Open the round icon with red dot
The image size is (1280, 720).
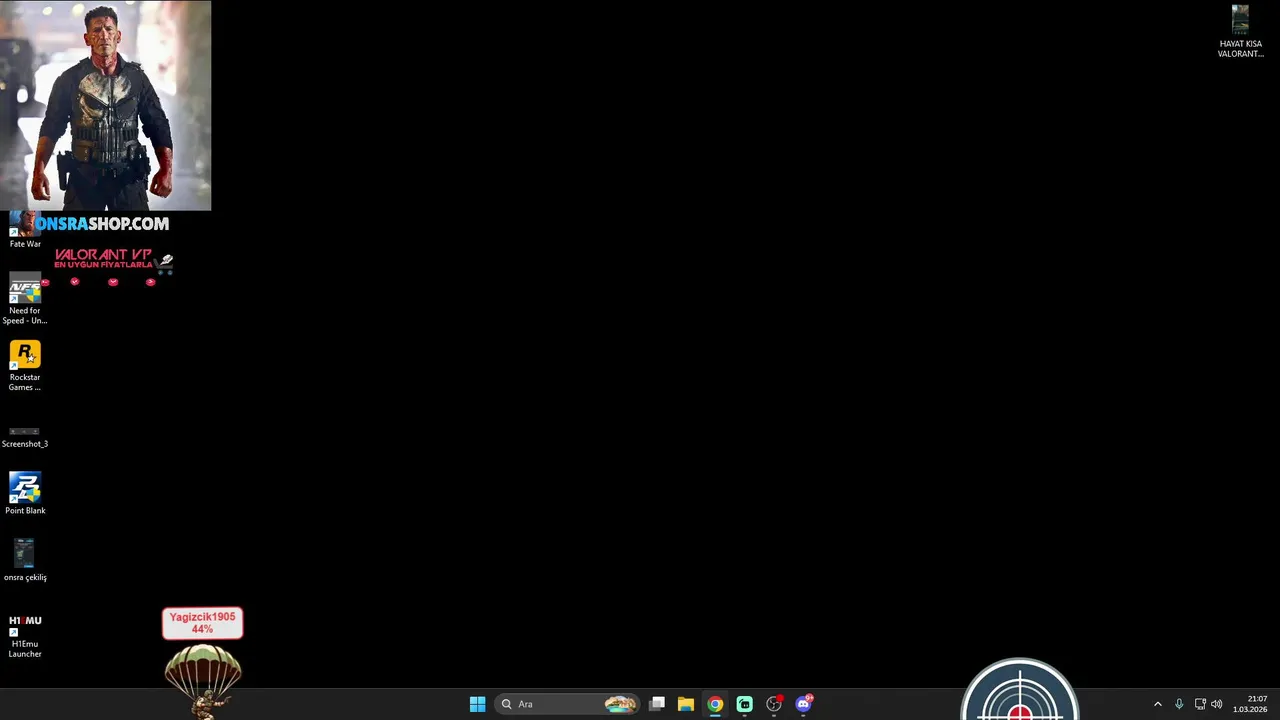point(774,704)
